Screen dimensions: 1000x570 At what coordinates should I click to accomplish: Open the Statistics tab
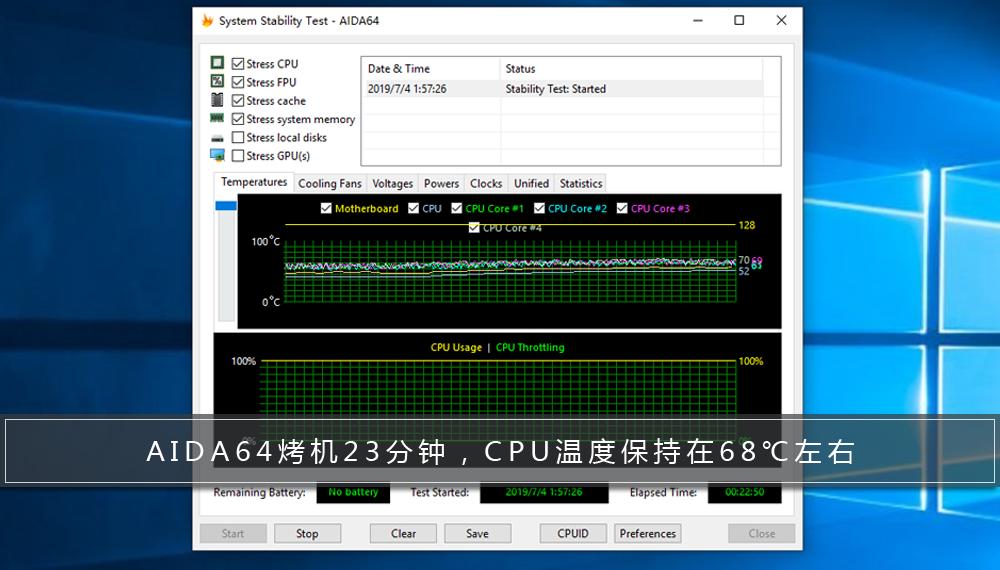click(x=580, y=184)
